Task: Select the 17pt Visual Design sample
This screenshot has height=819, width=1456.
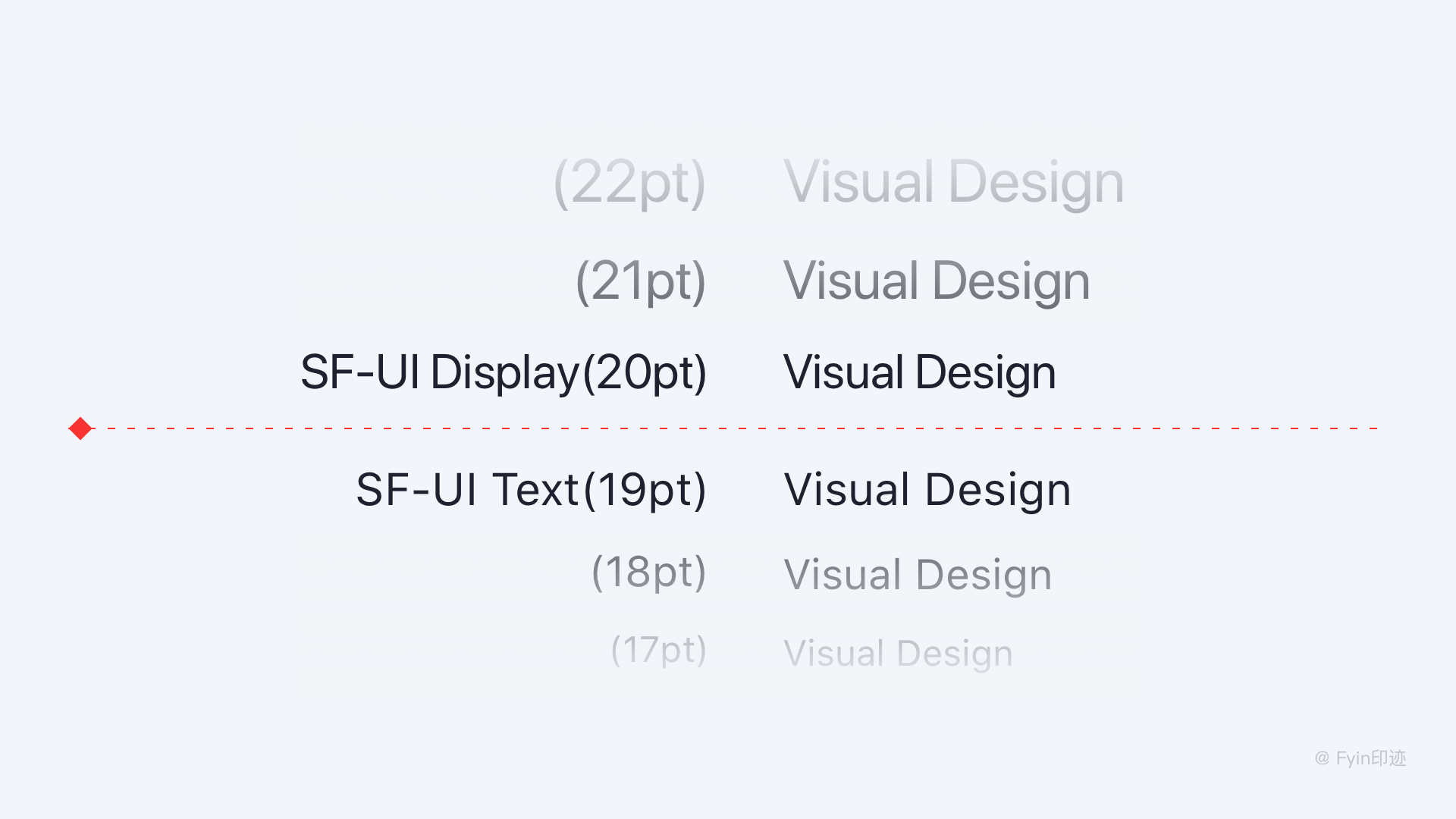Action: point(898,654)
